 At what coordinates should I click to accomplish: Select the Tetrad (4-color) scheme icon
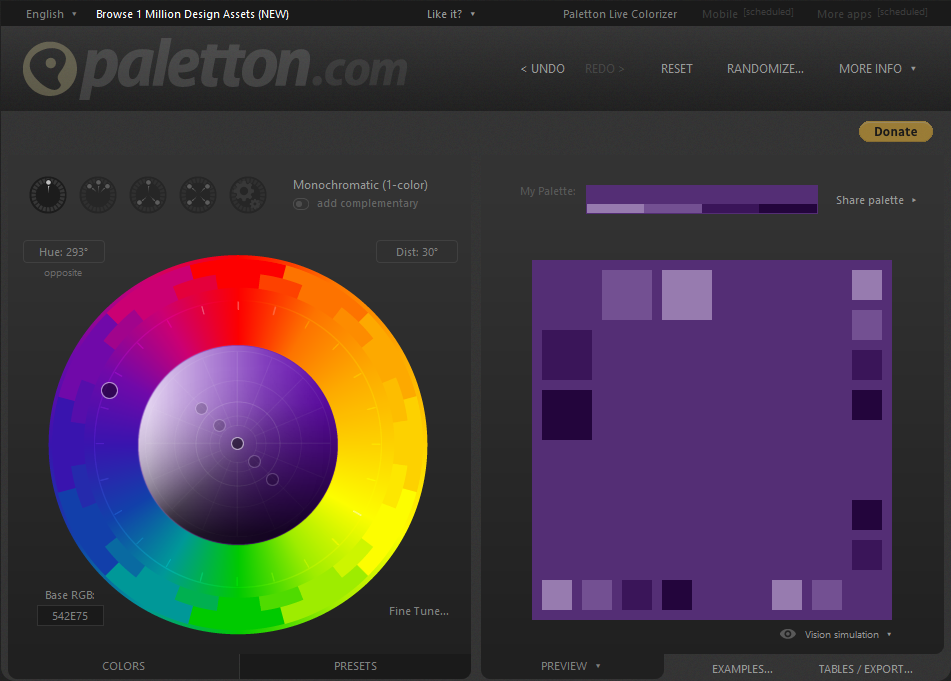pyautogui.click(x=198, y=195)
